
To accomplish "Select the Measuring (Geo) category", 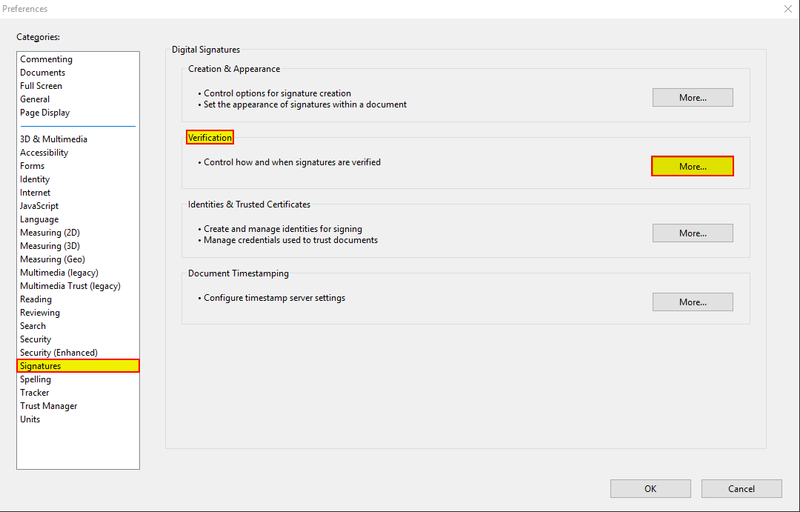I will [53, 259].
